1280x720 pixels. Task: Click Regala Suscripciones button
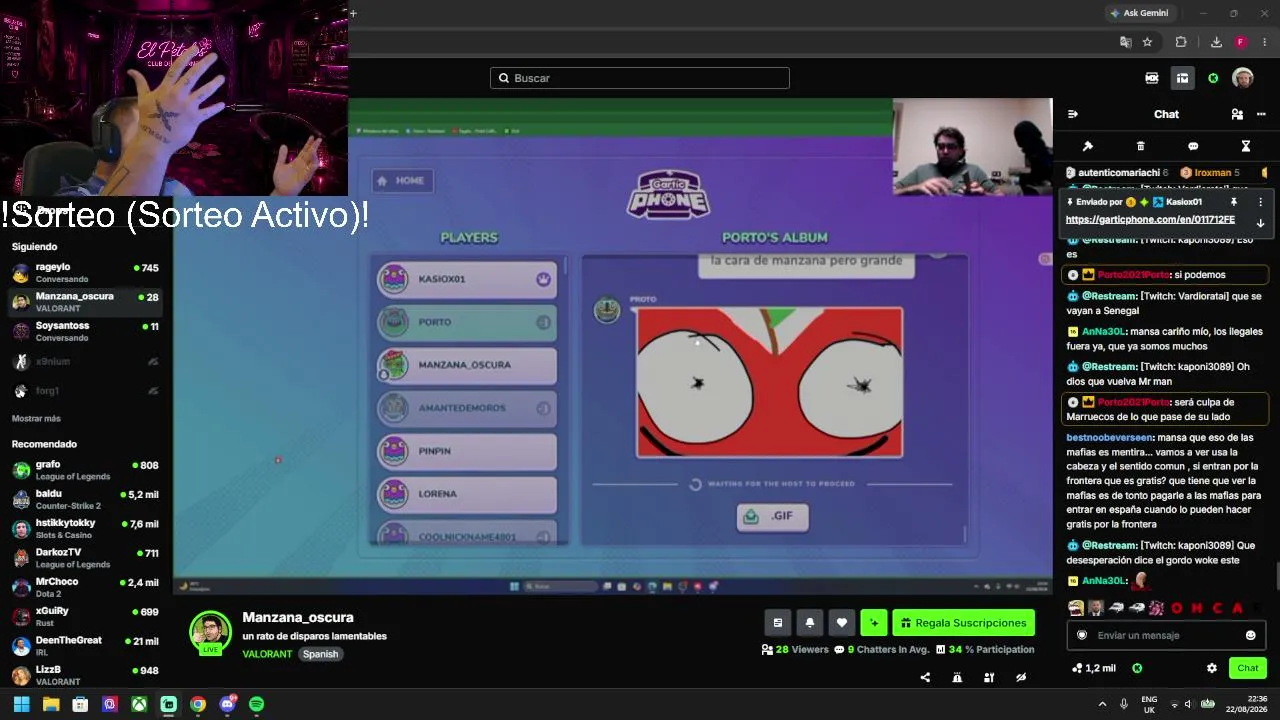[963, 623]
